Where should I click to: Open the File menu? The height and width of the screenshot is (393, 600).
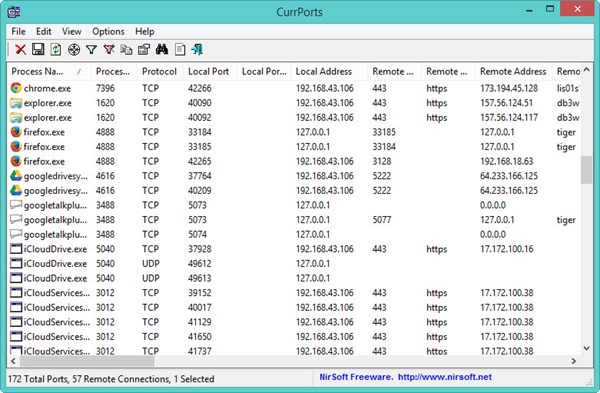(x=18, y=31)
